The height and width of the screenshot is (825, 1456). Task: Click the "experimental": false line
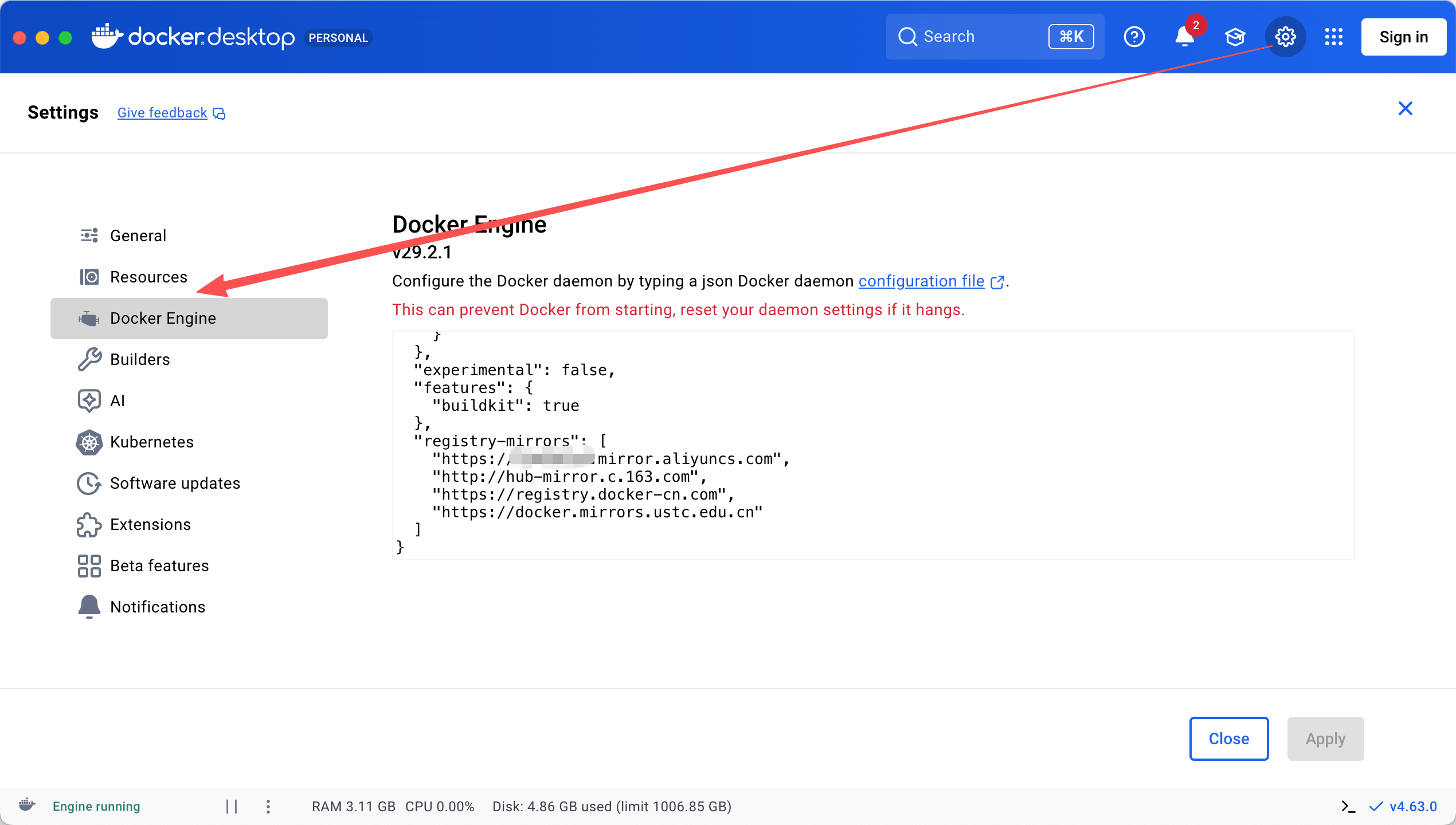514,370
